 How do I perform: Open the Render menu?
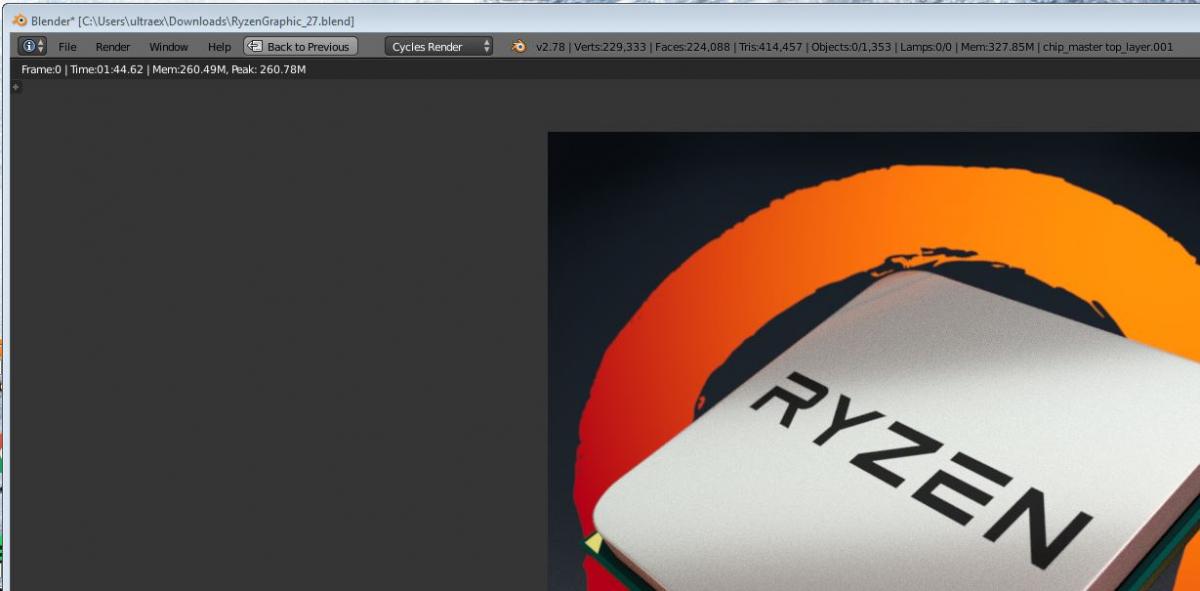(113, 47)
